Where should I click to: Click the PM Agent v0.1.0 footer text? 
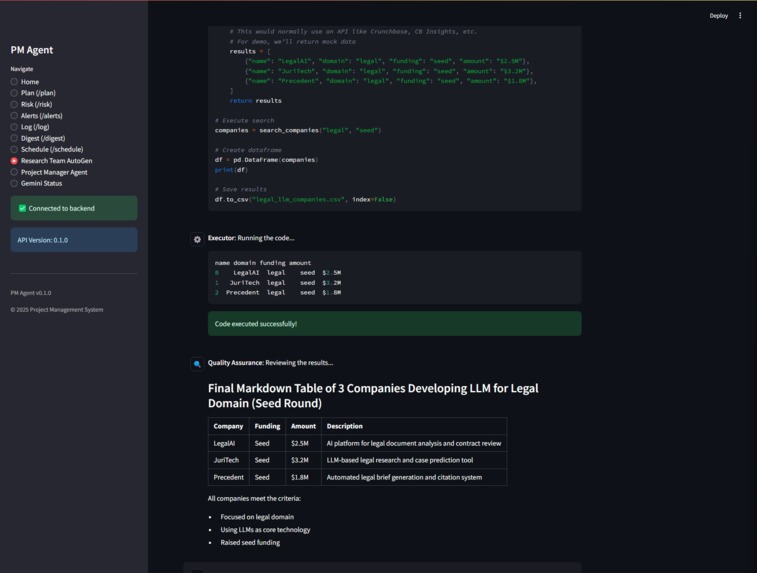tap(31, 293)
